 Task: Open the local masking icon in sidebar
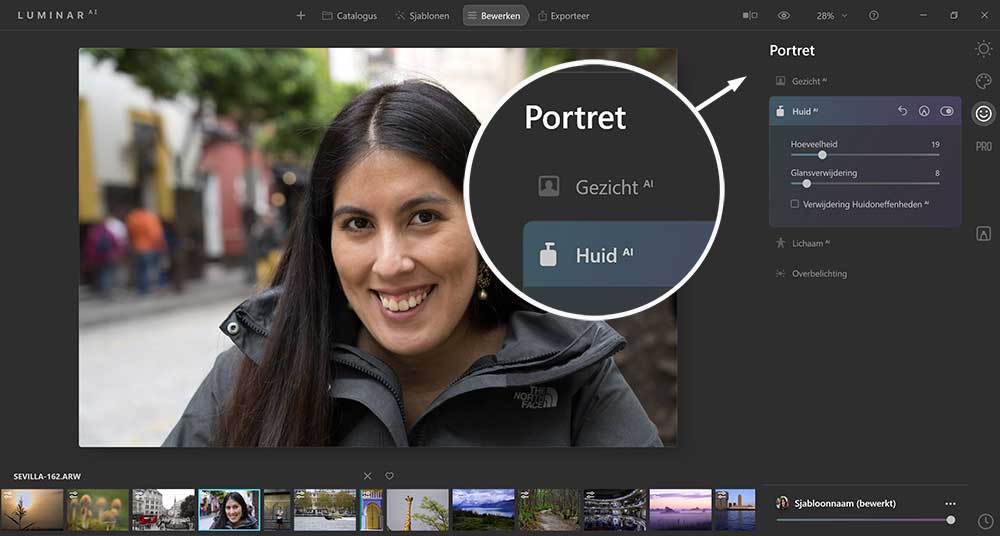(x=983, y=234)
